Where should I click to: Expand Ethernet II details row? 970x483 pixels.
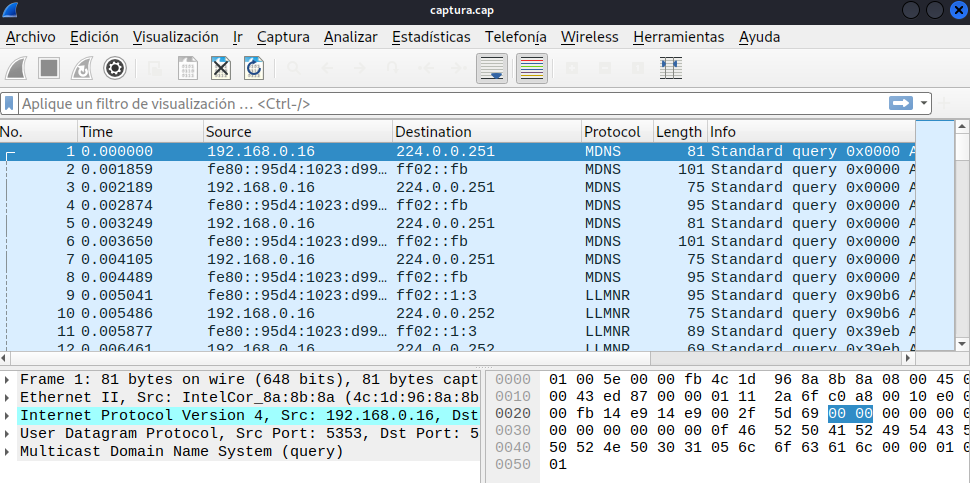click(x=7, y=397)
